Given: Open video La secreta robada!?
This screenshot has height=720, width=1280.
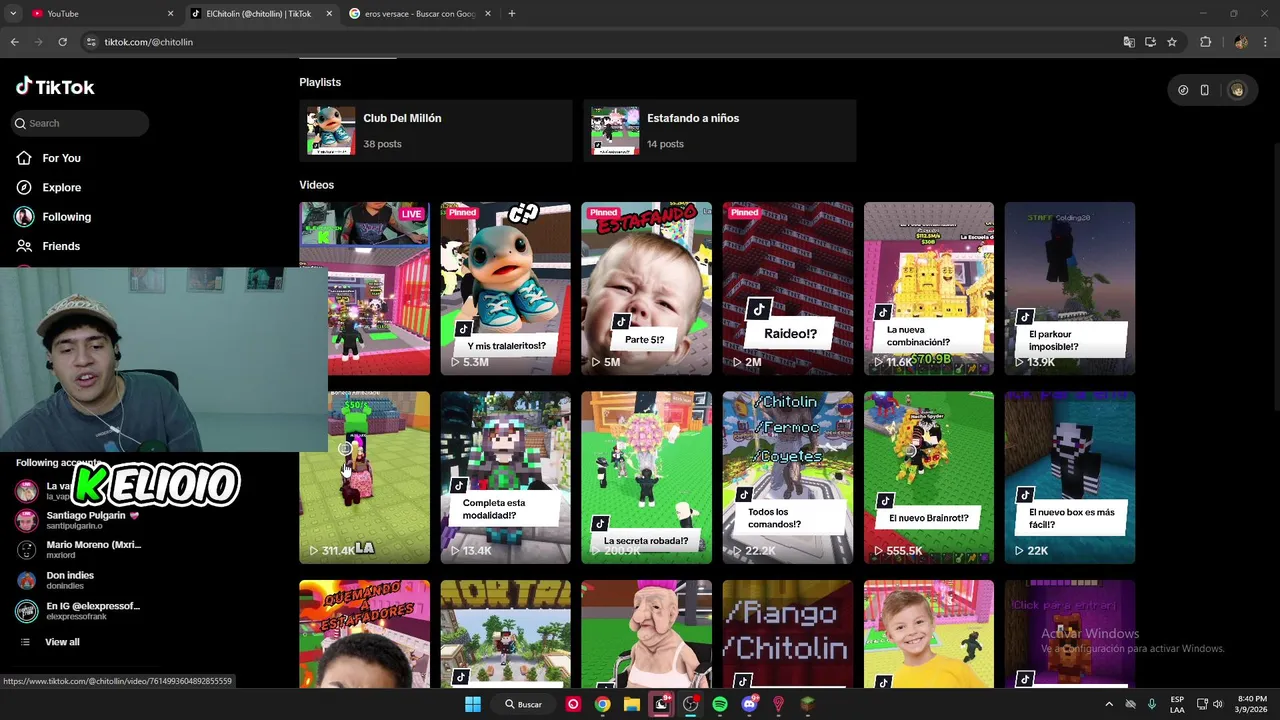Looking at the screenshot, I should click(646, 478).
